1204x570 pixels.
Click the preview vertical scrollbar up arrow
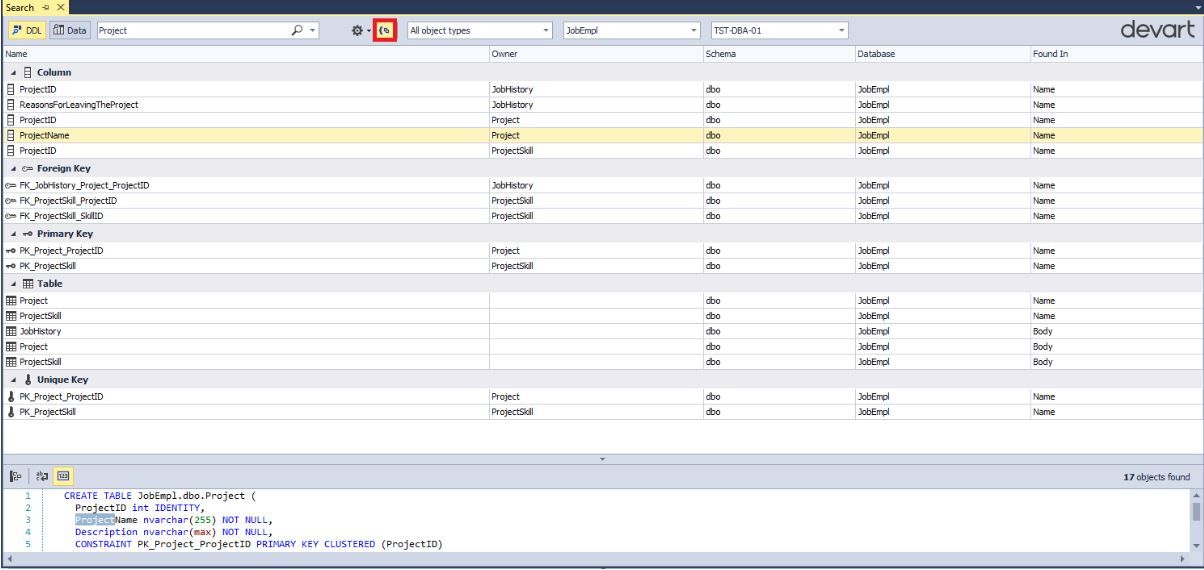click(x=1196, y=495)
